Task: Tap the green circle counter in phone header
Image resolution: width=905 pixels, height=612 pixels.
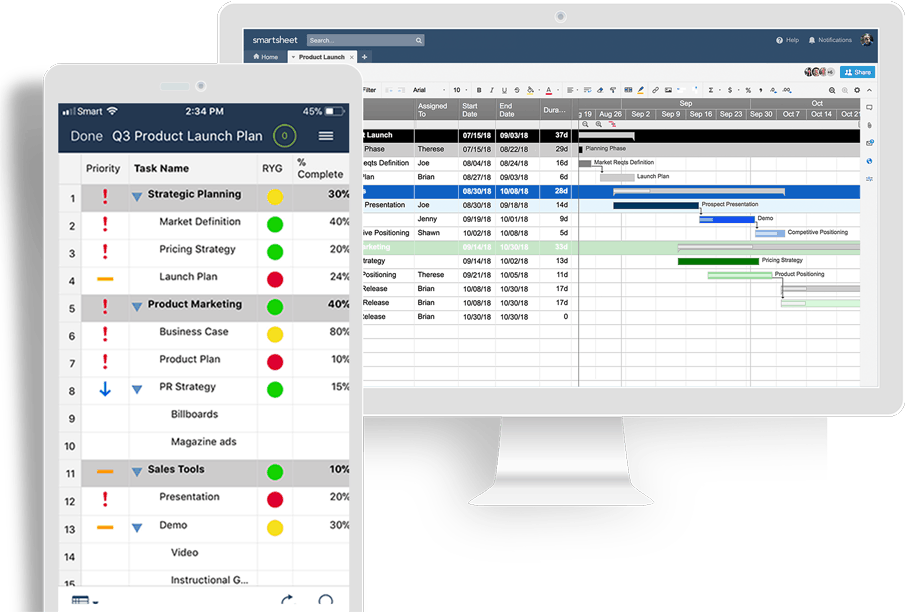Action: pos(283,136)
